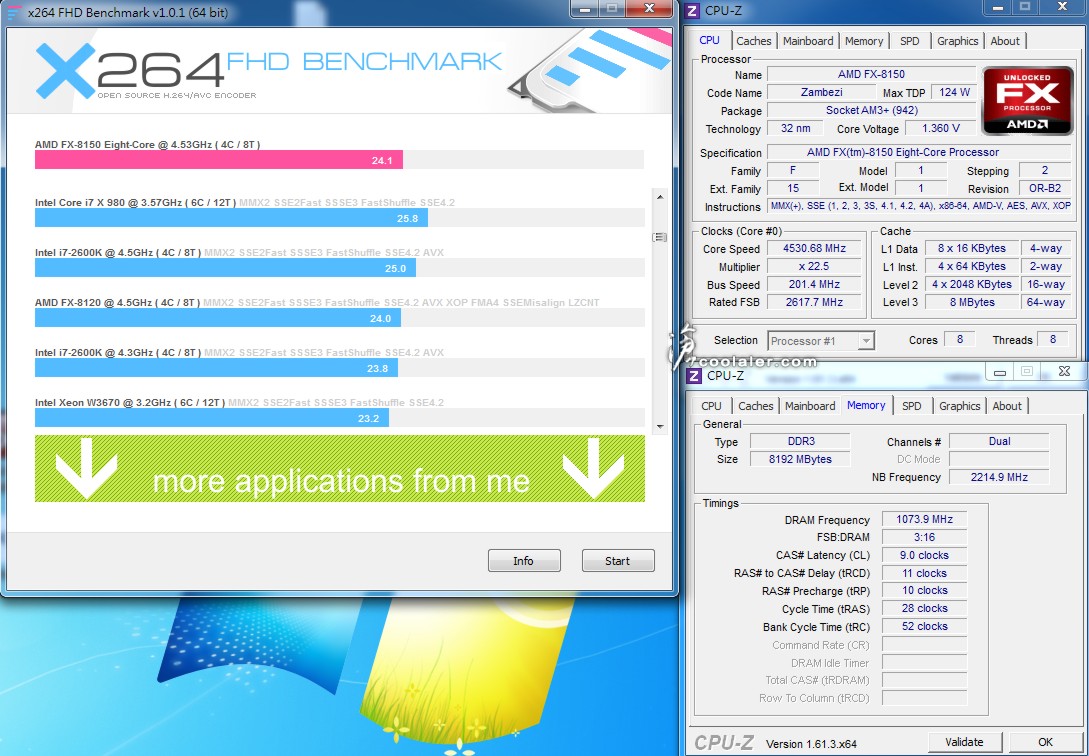This screenshot has height=756, width=1089.
Task: Click the right down arrow in green banner
Action: click(592, 468)
